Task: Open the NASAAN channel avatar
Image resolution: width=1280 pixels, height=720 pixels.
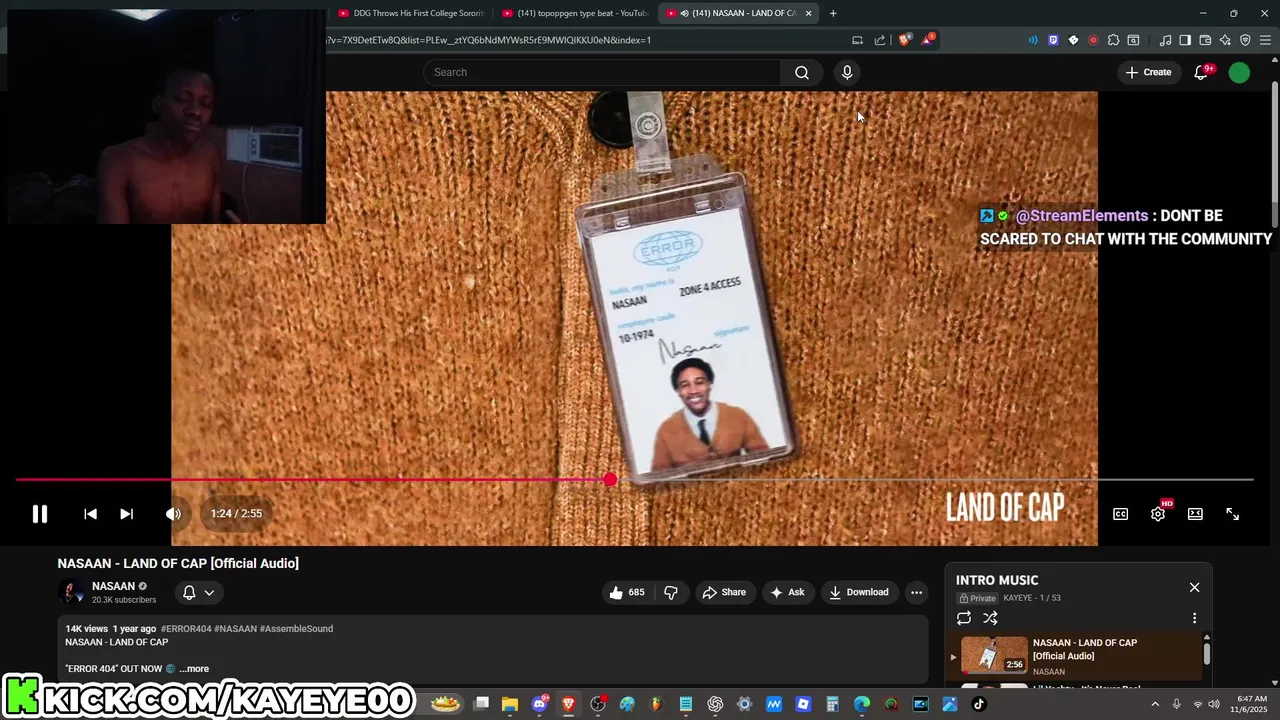Action: click(x=72, y=592)
